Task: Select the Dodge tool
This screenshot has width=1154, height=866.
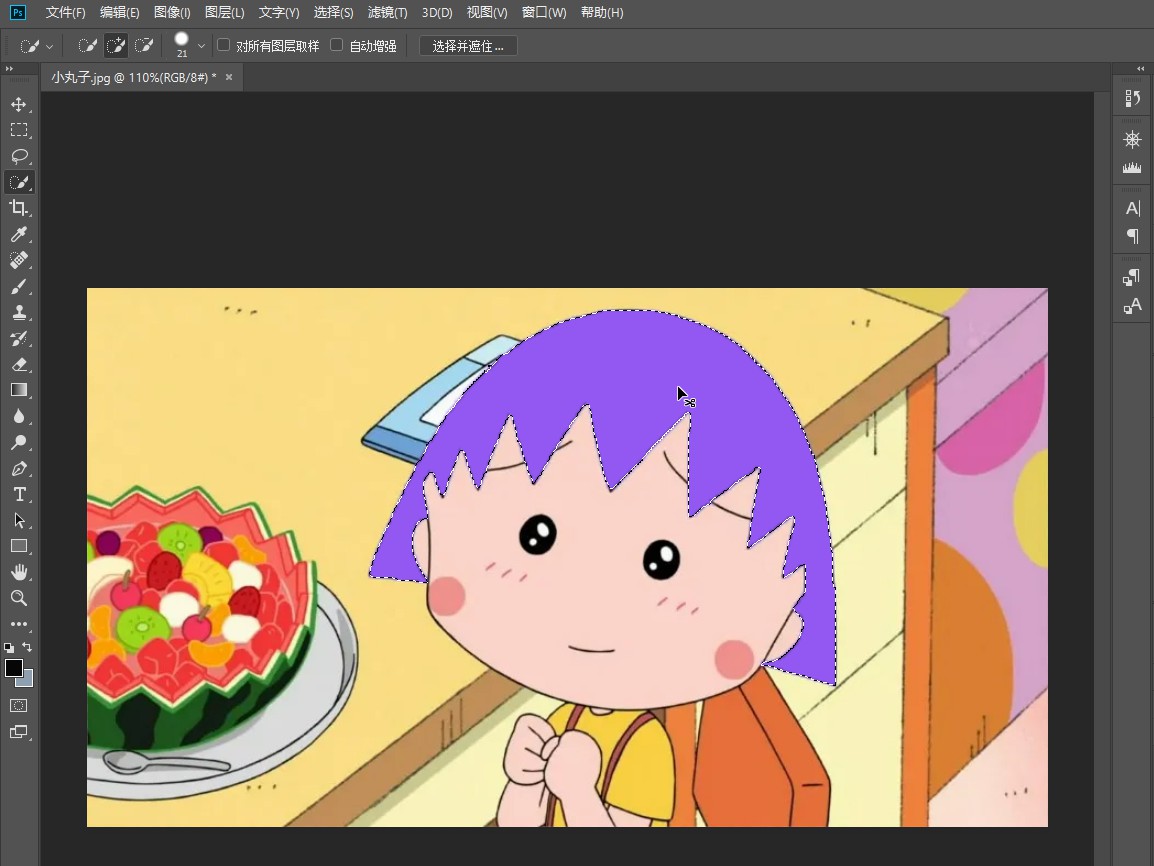Action: click(x=19, y=442)
